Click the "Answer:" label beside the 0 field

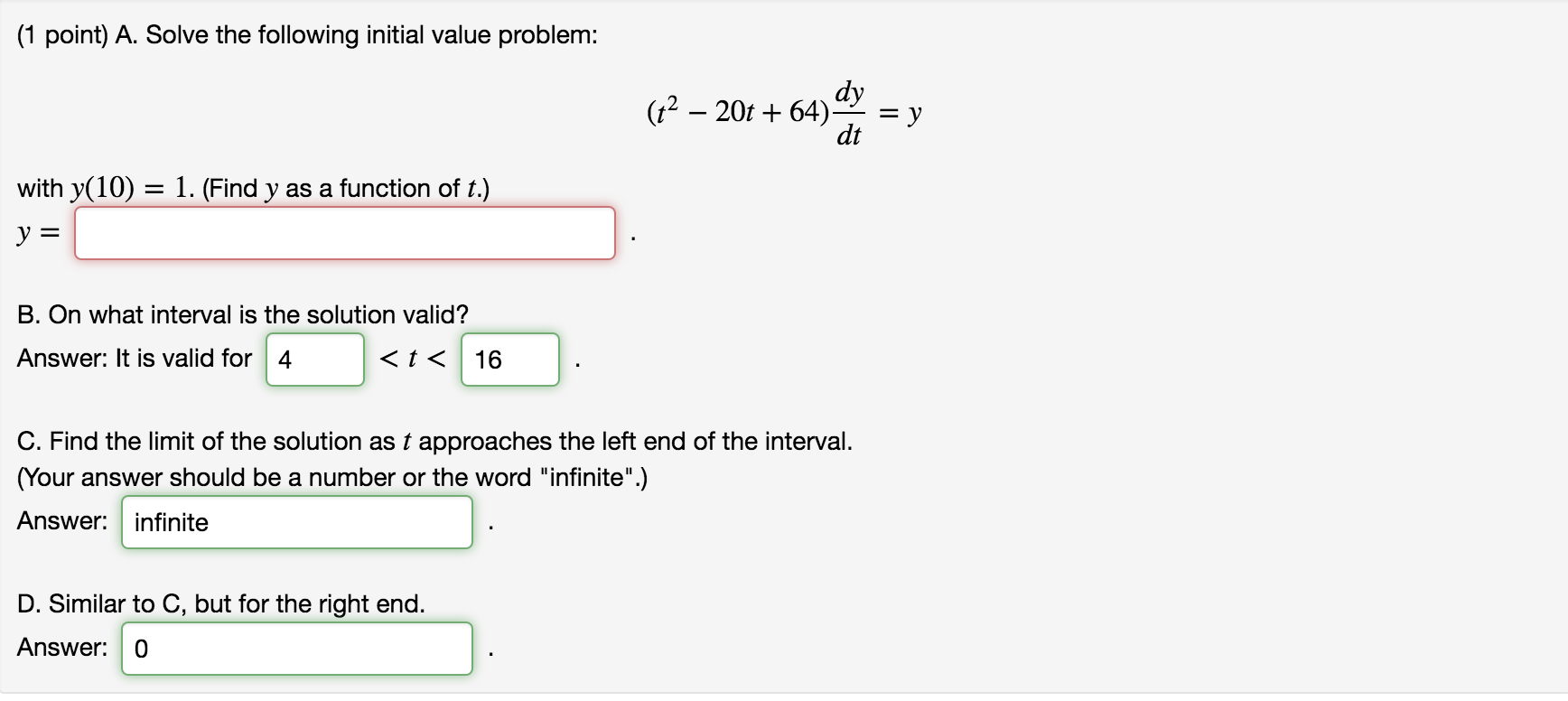pyautogui.click(x=62, y=648)
